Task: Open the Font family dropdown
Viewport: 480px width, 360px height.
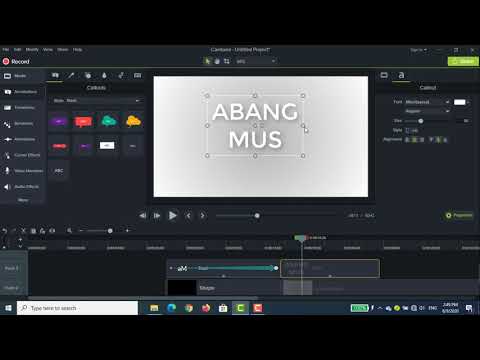Action: [x=427, y=102]
